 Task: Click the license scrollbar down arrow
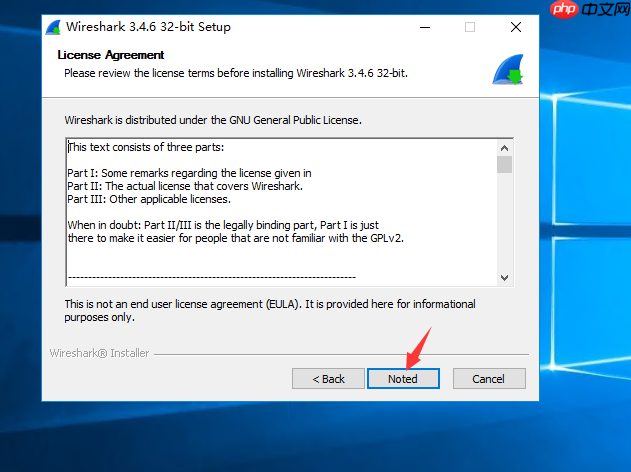point(505,278)
